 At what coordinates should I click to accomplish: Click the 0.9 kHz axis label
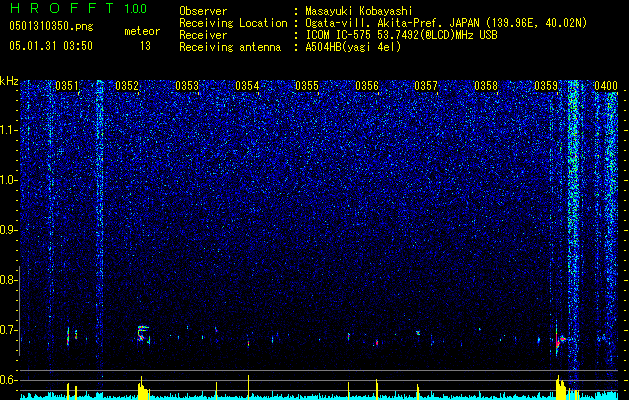(x=7, y=230)
